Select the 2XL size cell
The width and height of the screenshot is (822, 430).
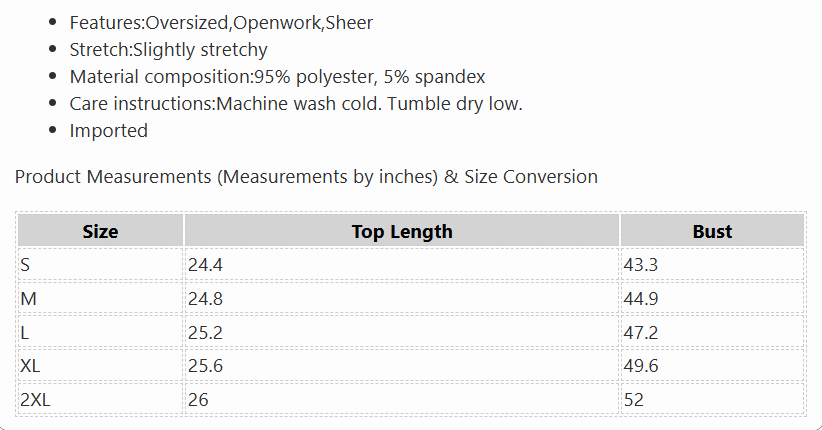click(100, 400)
